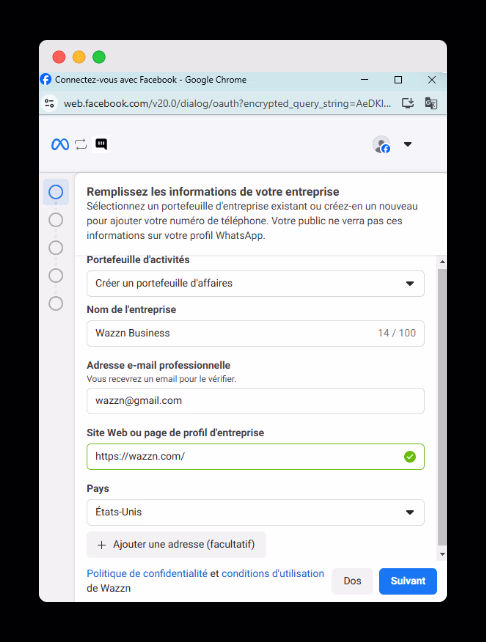486x642 pixels.
Task: Select the first highlighted step circle
Action: click(x=56, y=192)
